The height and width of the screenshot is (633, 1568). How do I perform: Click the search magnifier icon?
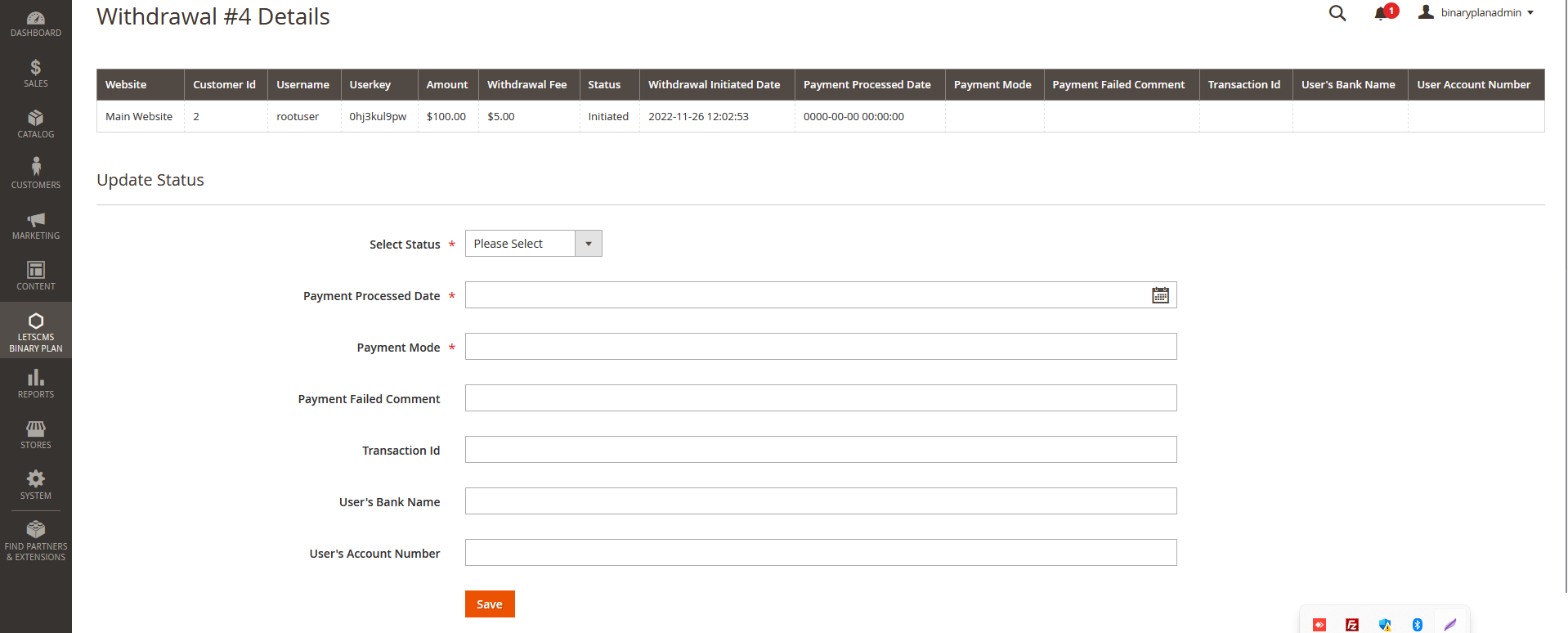(1337, 13)
